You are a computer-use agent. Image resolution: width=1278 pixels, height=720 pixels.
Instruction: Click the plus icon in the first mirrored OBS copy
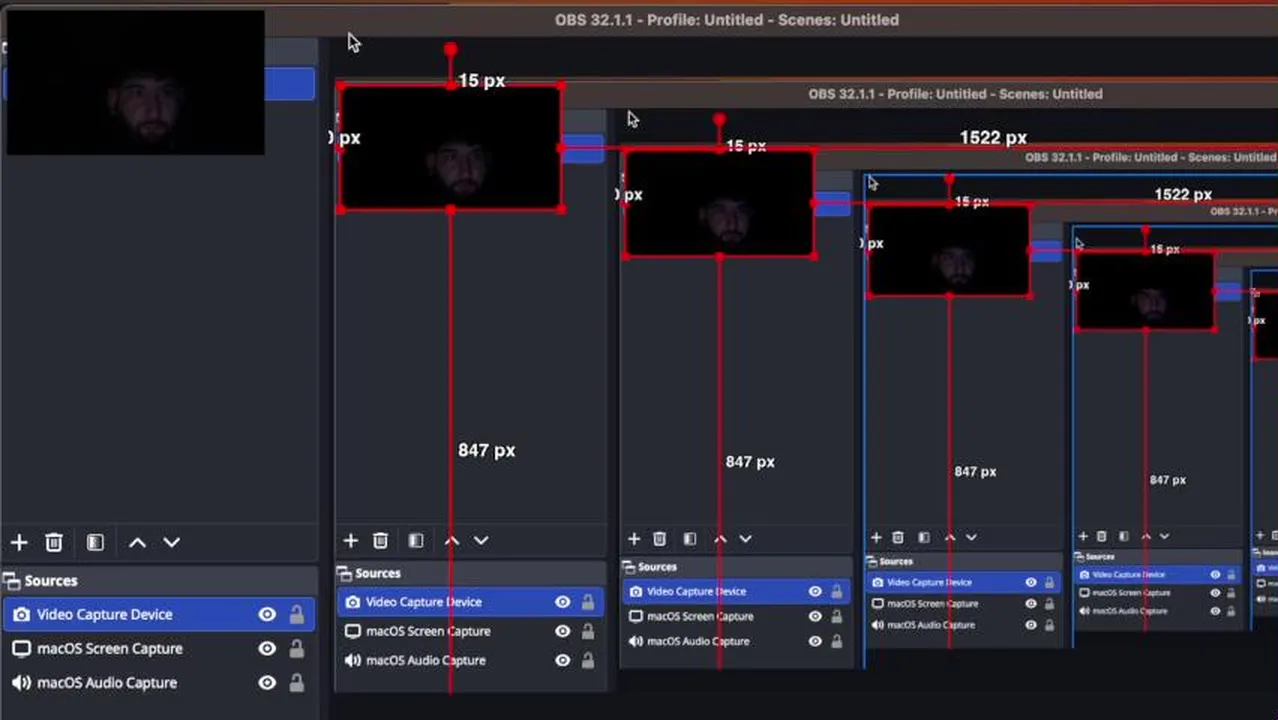350,541
